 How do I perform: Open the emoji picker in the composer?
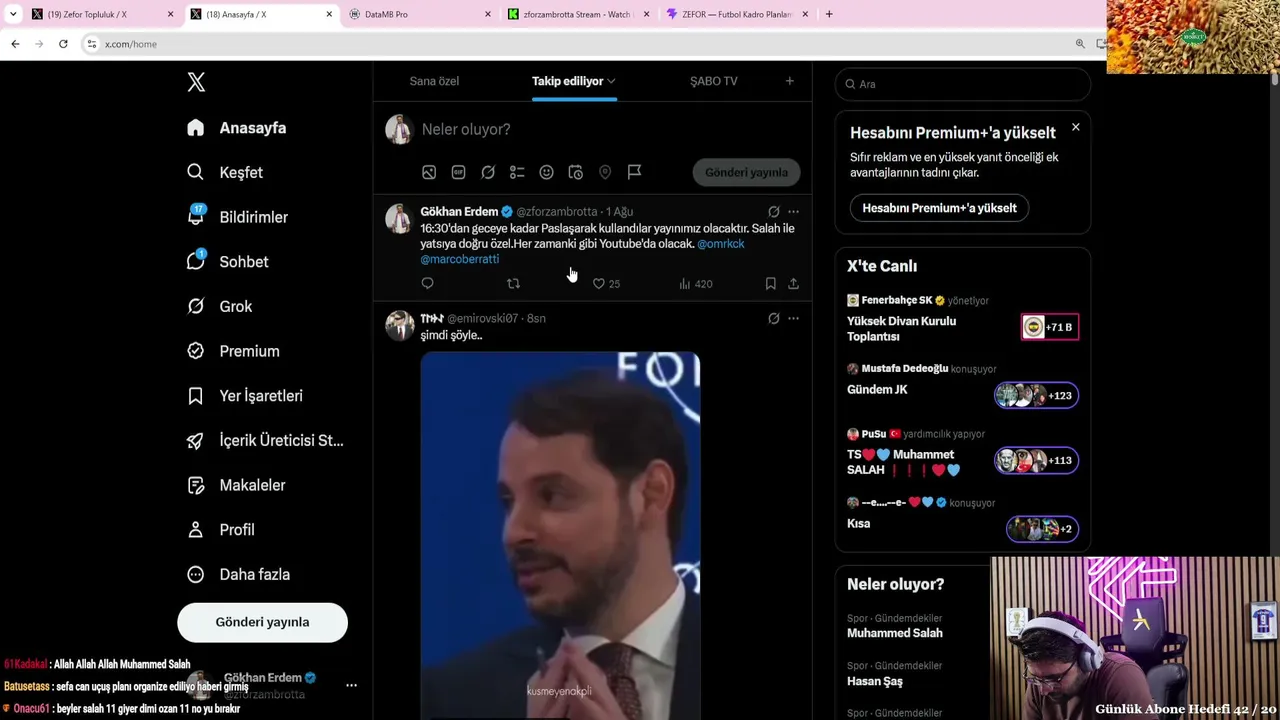[x=546, y=172]
